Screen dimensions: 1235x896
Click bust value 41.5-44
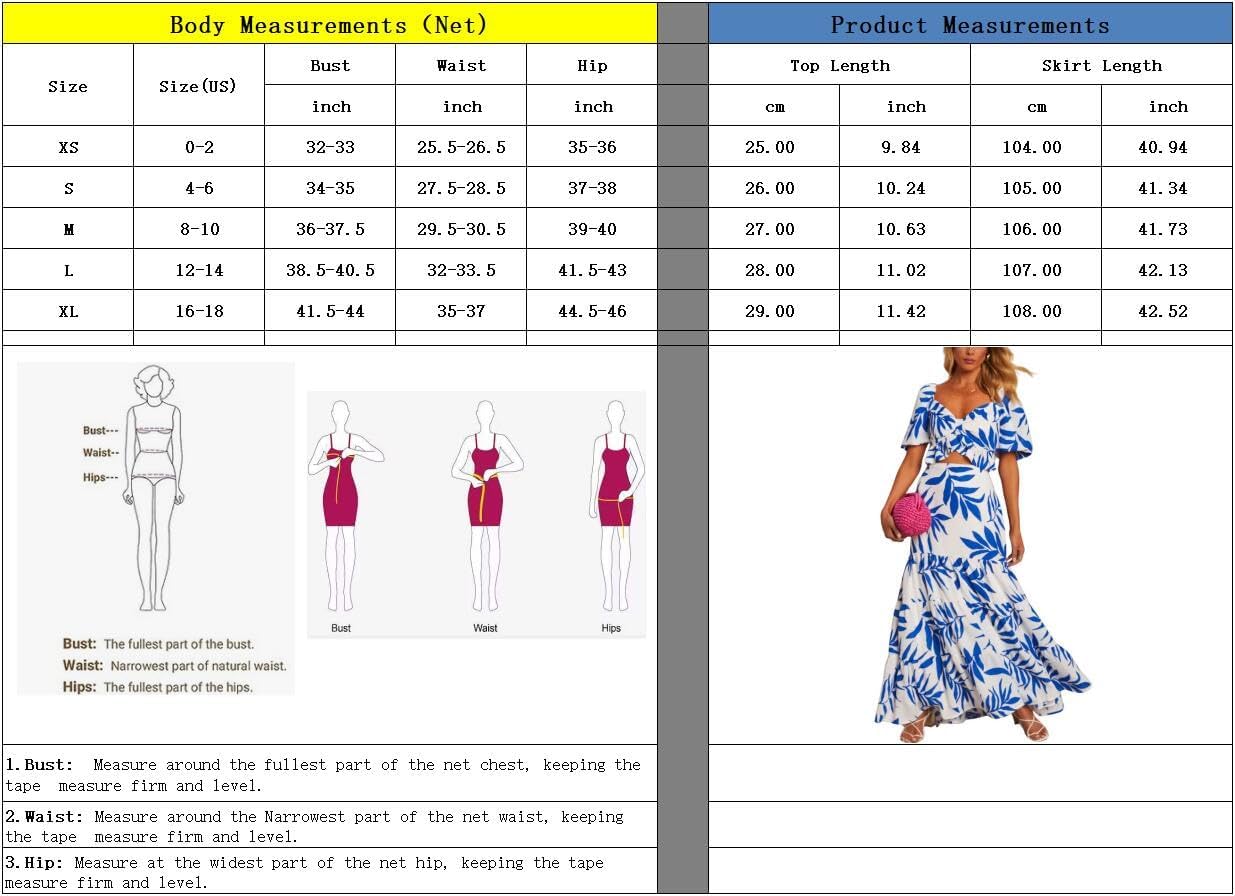(x=330, y=311)
